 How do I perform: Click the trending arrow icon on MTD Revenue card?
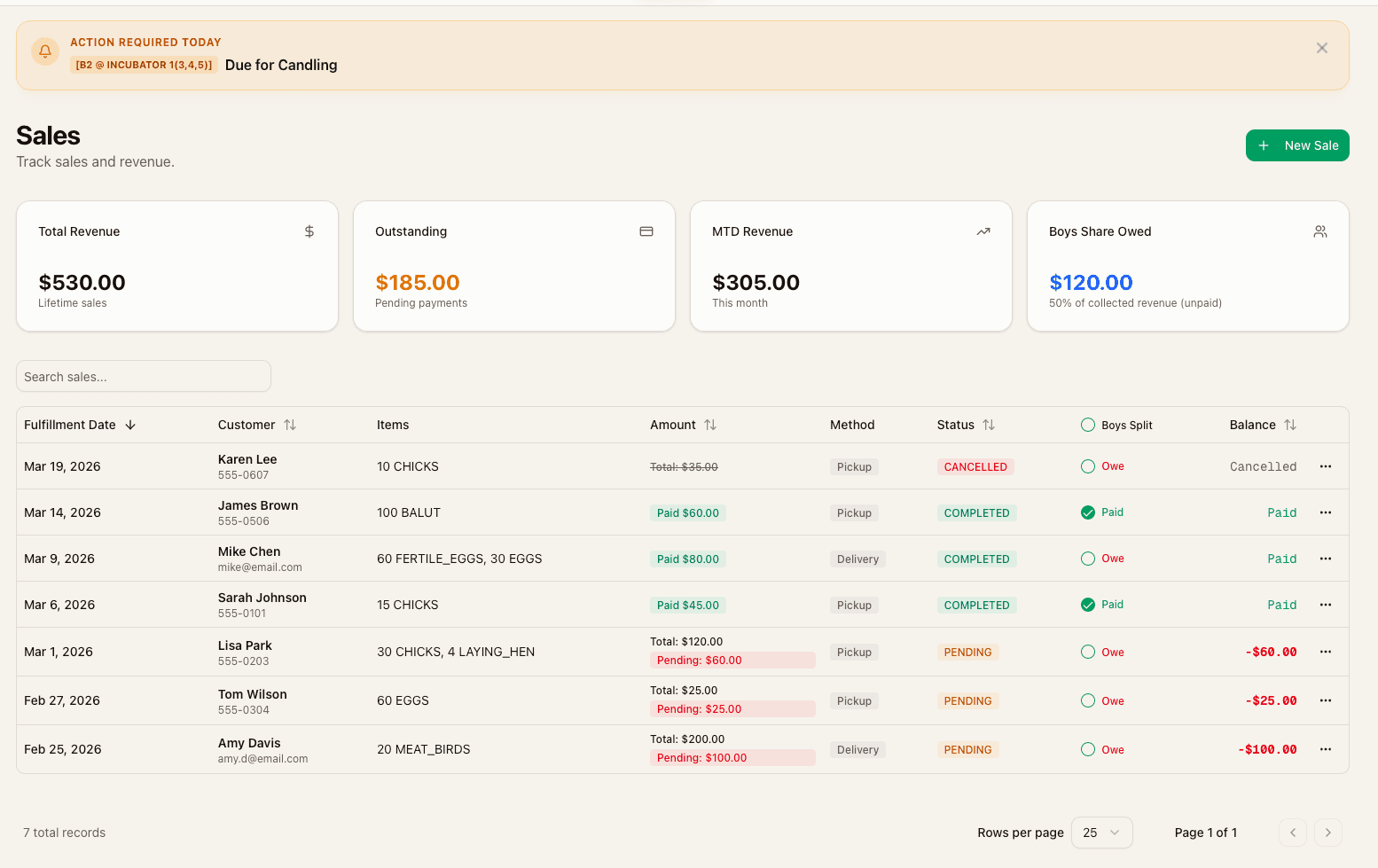[983, 231]
